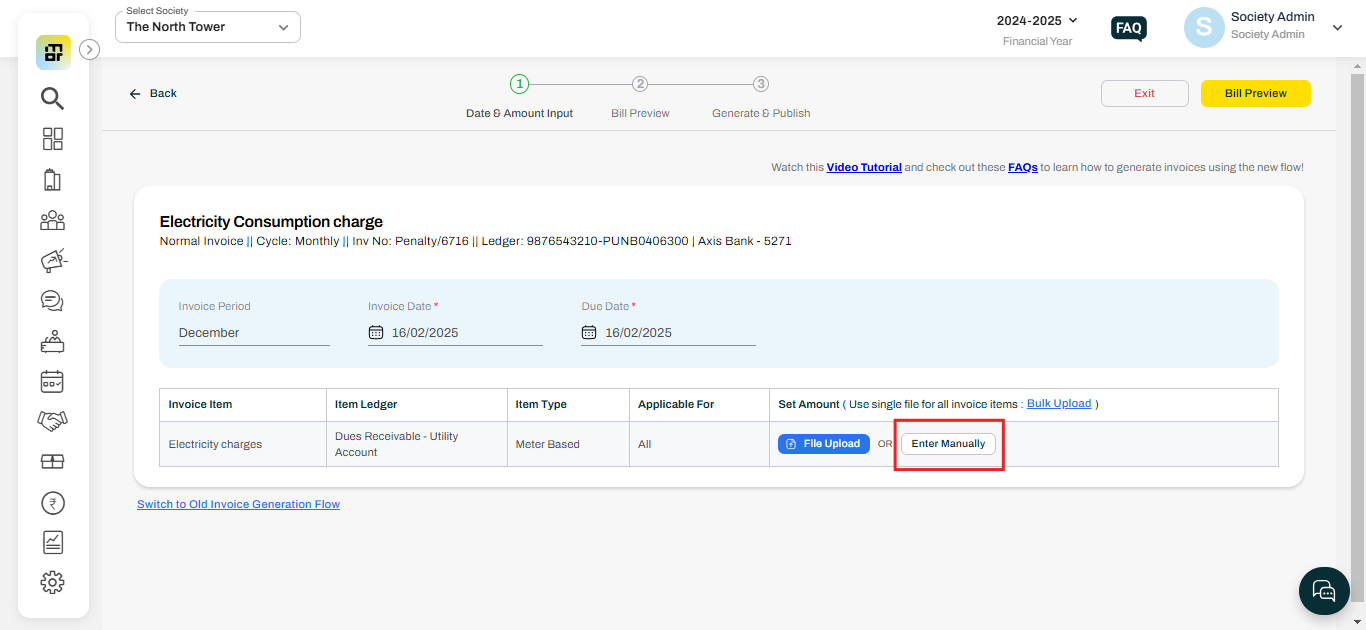Click the Enter Manually button
This screenshot has height=630, width=1366.
[x=948, y=443]
